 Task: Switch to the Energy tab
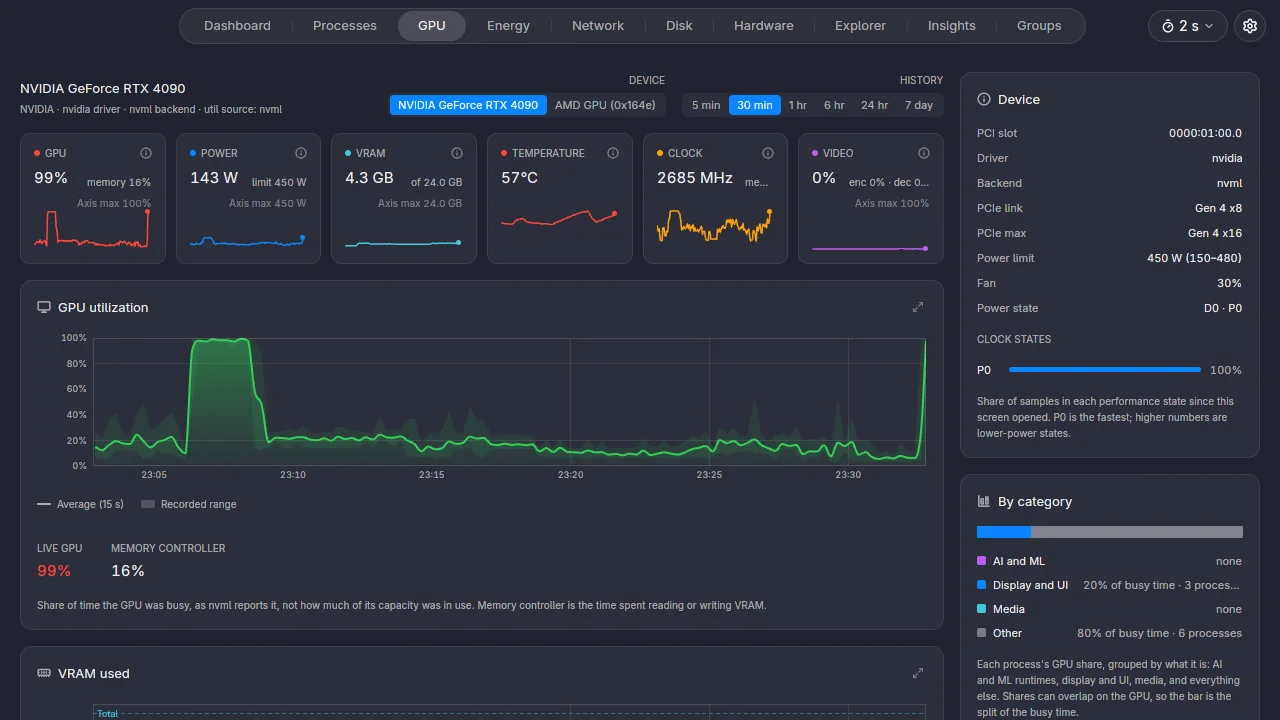(x=508, y=26)
